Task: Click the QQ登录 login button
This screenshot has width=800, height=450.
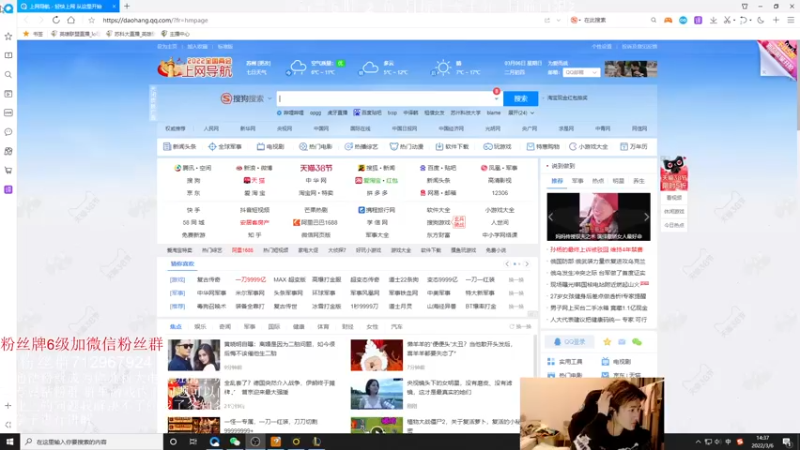Action: point(569,342)
